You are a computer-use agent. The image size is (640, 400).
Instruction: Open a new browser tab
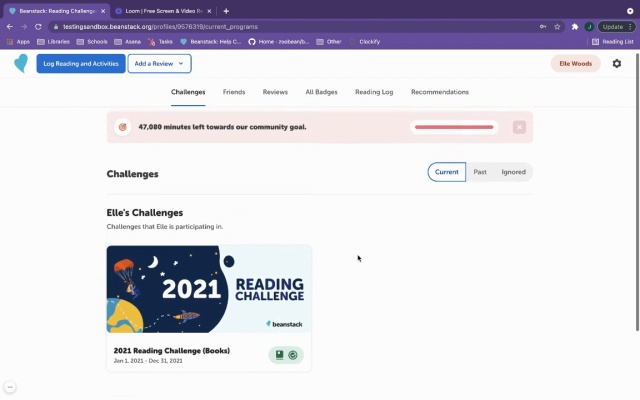[x=226, y=11]
